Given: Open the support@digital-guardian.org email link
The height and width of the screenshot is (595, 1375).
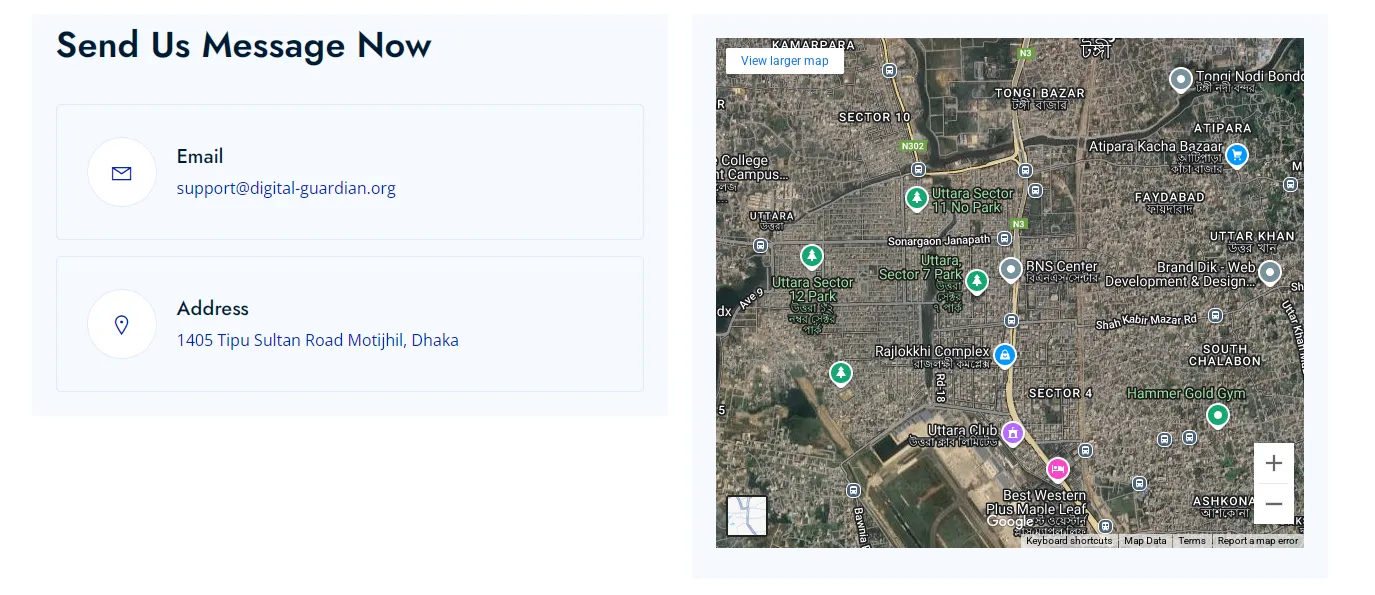Looking at the screenshot, I should pos(286,188).
